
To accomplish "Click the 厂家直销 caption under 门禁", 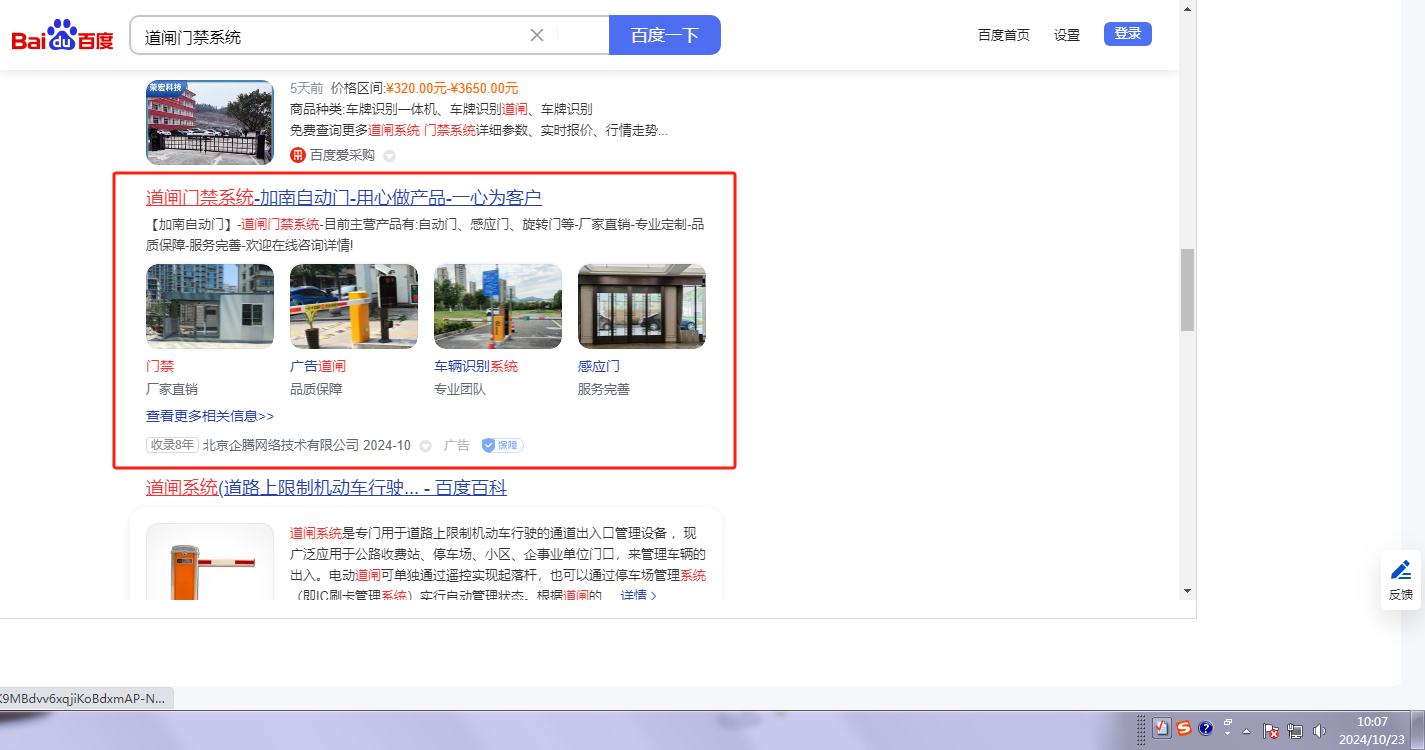I will 172,389.
